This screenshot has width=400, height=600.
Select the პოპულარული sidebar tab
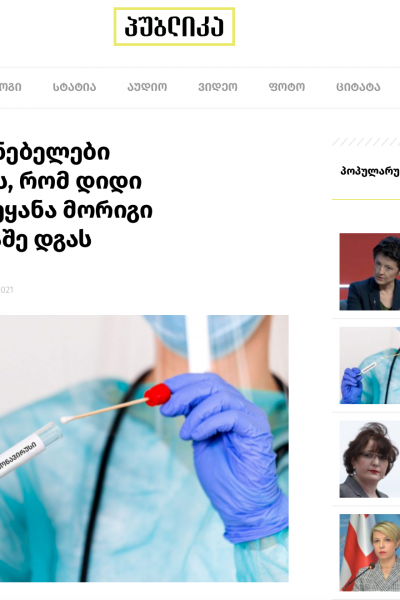pos(370,171)
